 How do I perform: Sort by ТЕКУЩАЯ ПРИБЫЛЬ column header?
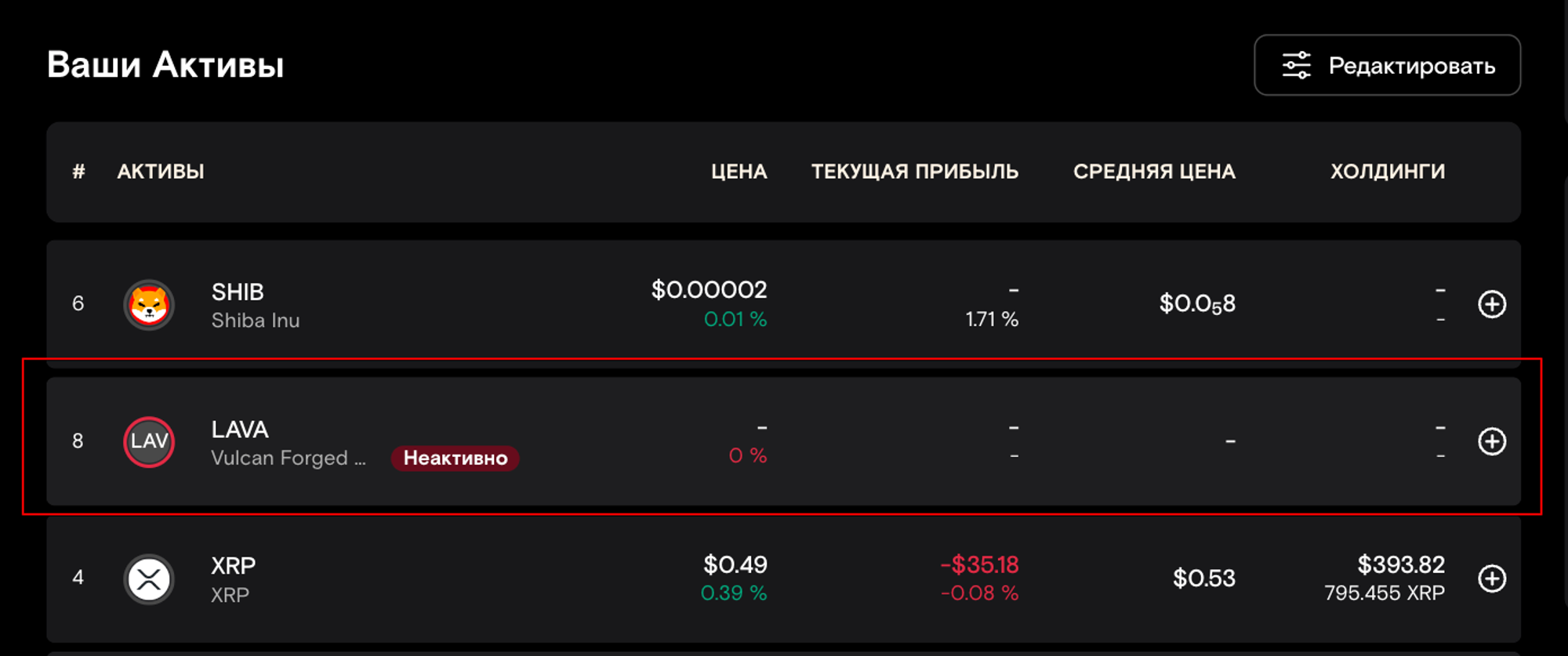914,172
